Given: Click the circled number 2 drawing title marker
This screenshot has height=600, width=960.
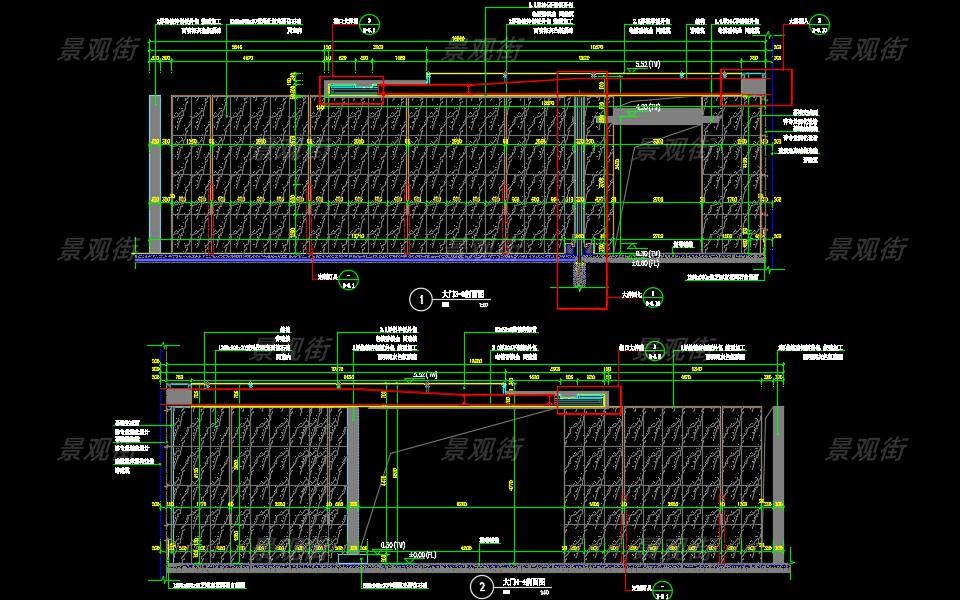Looking at the screenshot, I should pyautogui.click(x=482, y=587).
